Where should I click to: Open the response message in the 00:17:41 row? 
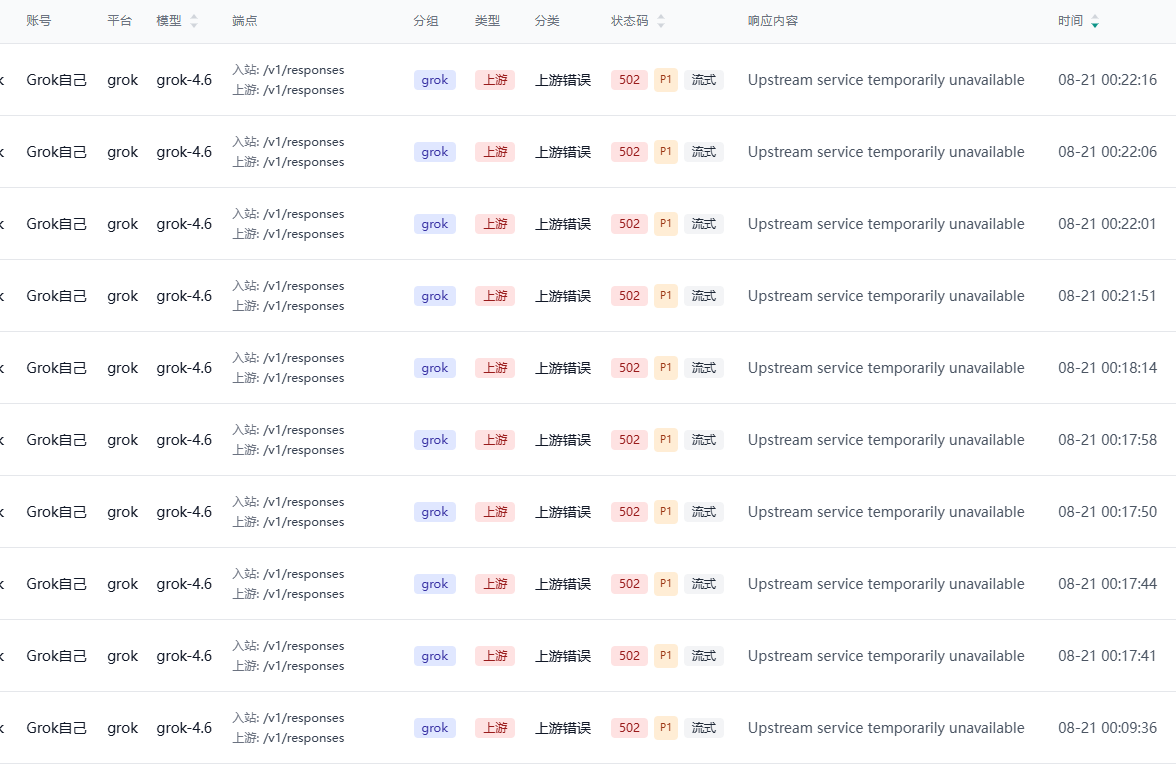click(x=886, y=656)
